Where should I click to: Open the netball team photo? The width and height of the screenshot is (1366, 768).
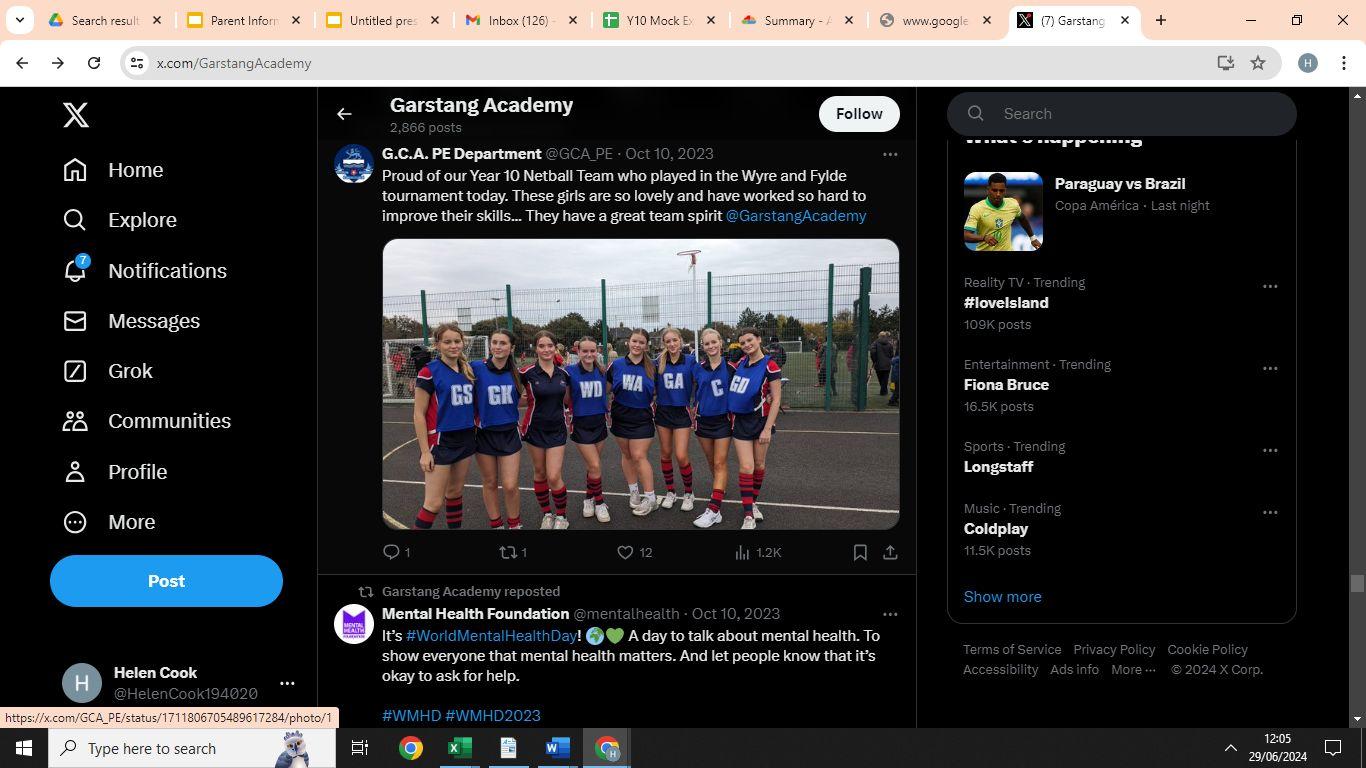coord(641,384)
